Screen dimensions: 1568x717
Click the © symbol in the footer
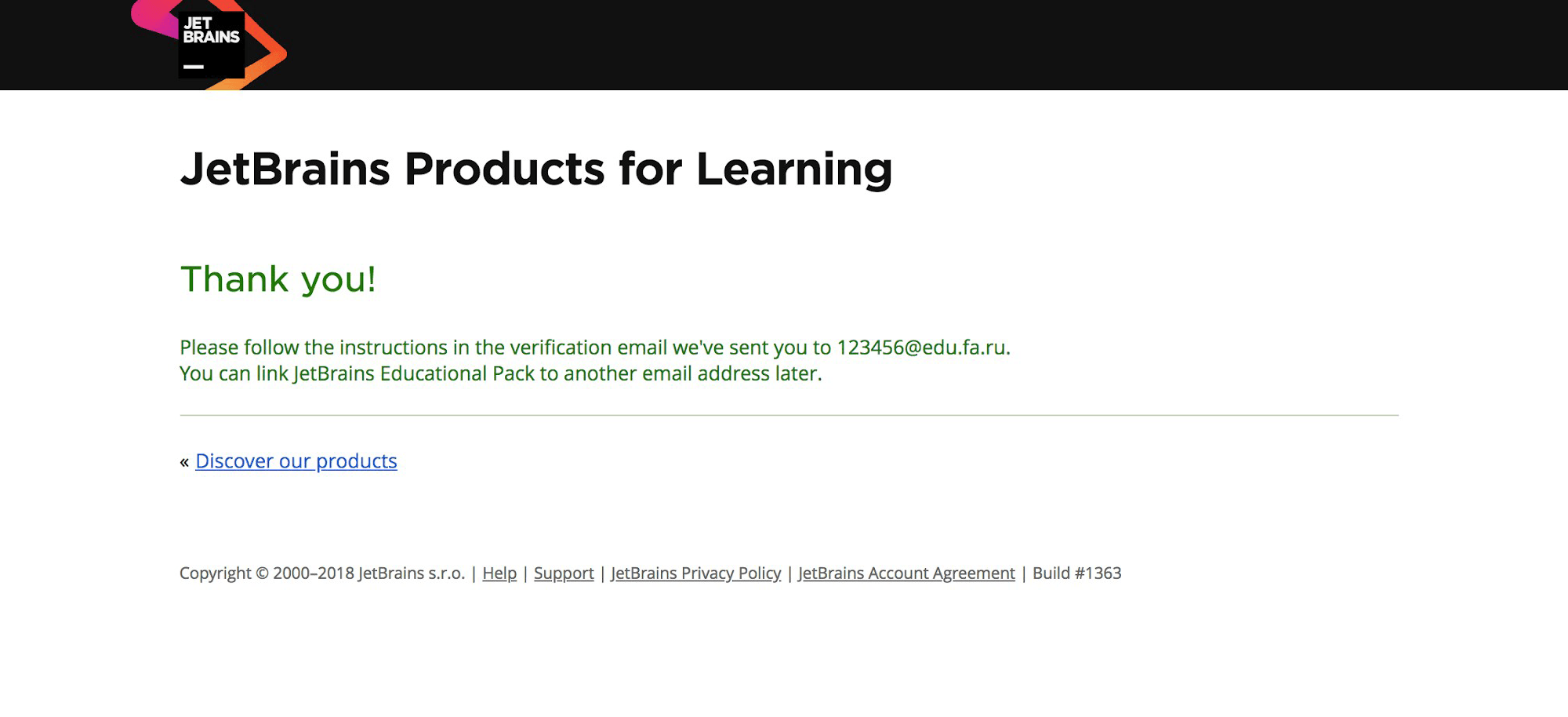[x=262, y=573]
